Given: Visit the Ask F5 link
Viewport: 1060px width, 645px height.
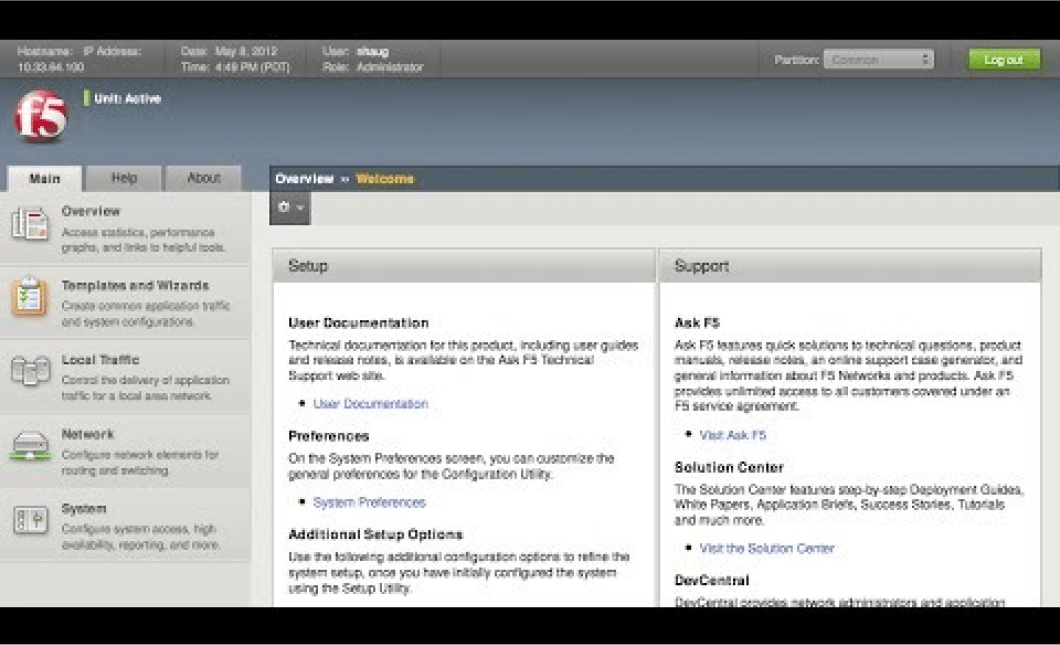Looking at the screenshot, I should pos(733,435).
